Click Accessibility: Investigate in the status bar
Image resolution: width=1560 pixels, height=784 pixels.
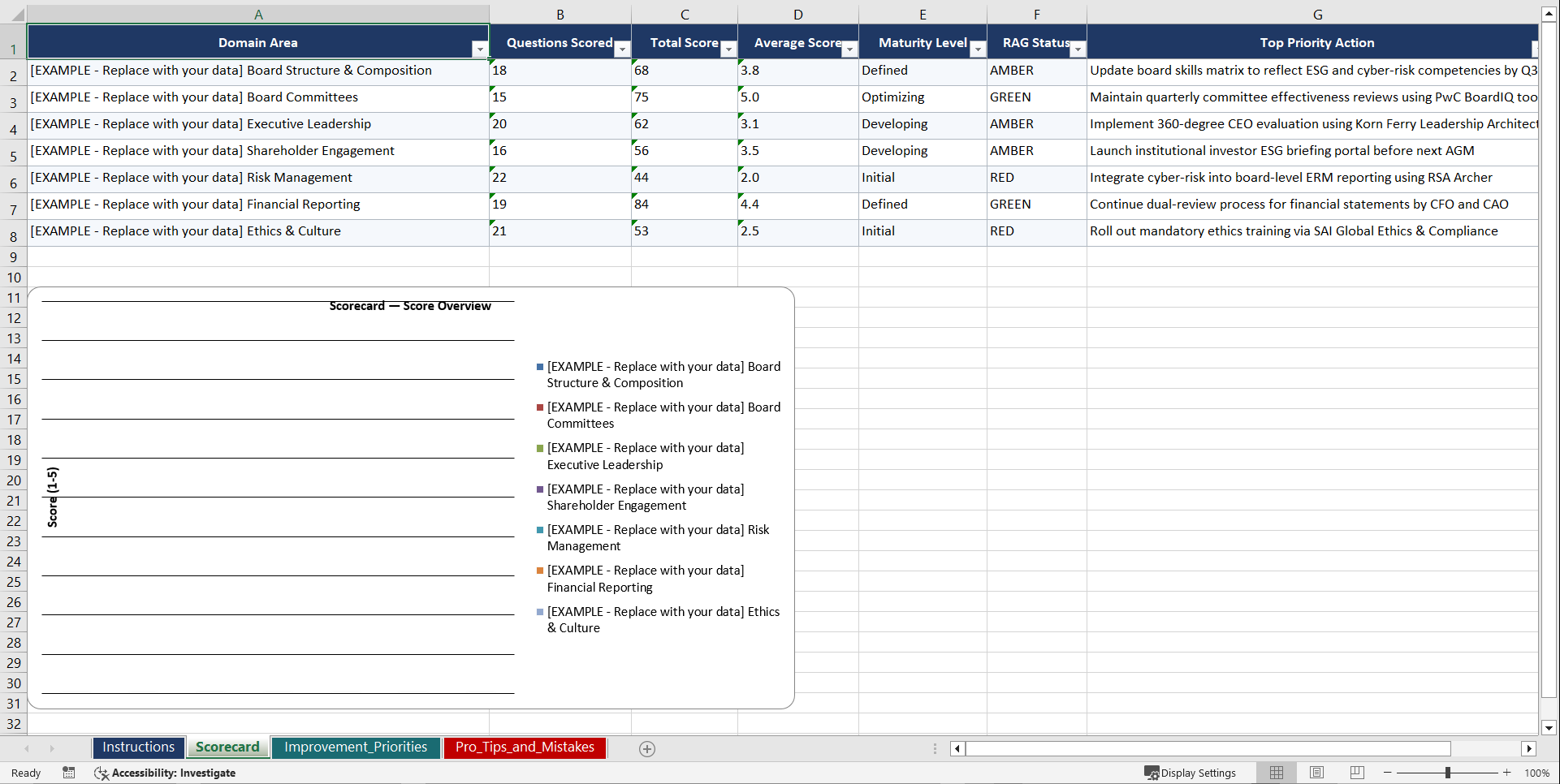tap(173, 773)
